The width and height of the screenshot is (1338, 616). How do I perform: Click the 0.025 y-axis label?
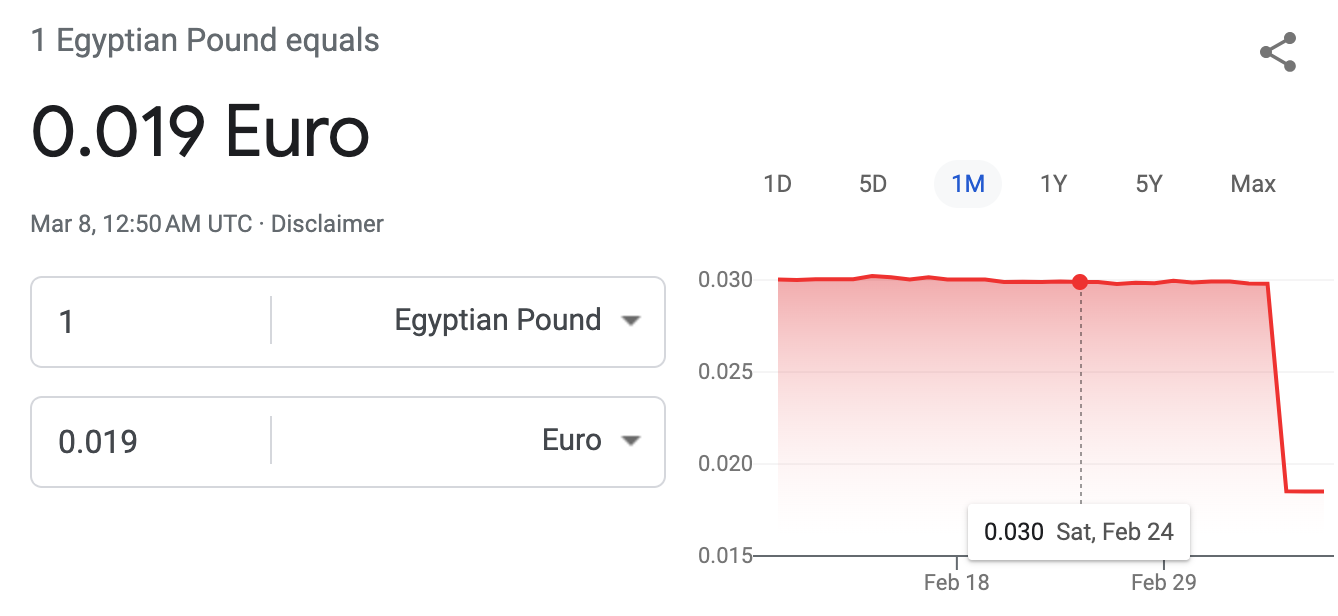click(x=726, y=373)
